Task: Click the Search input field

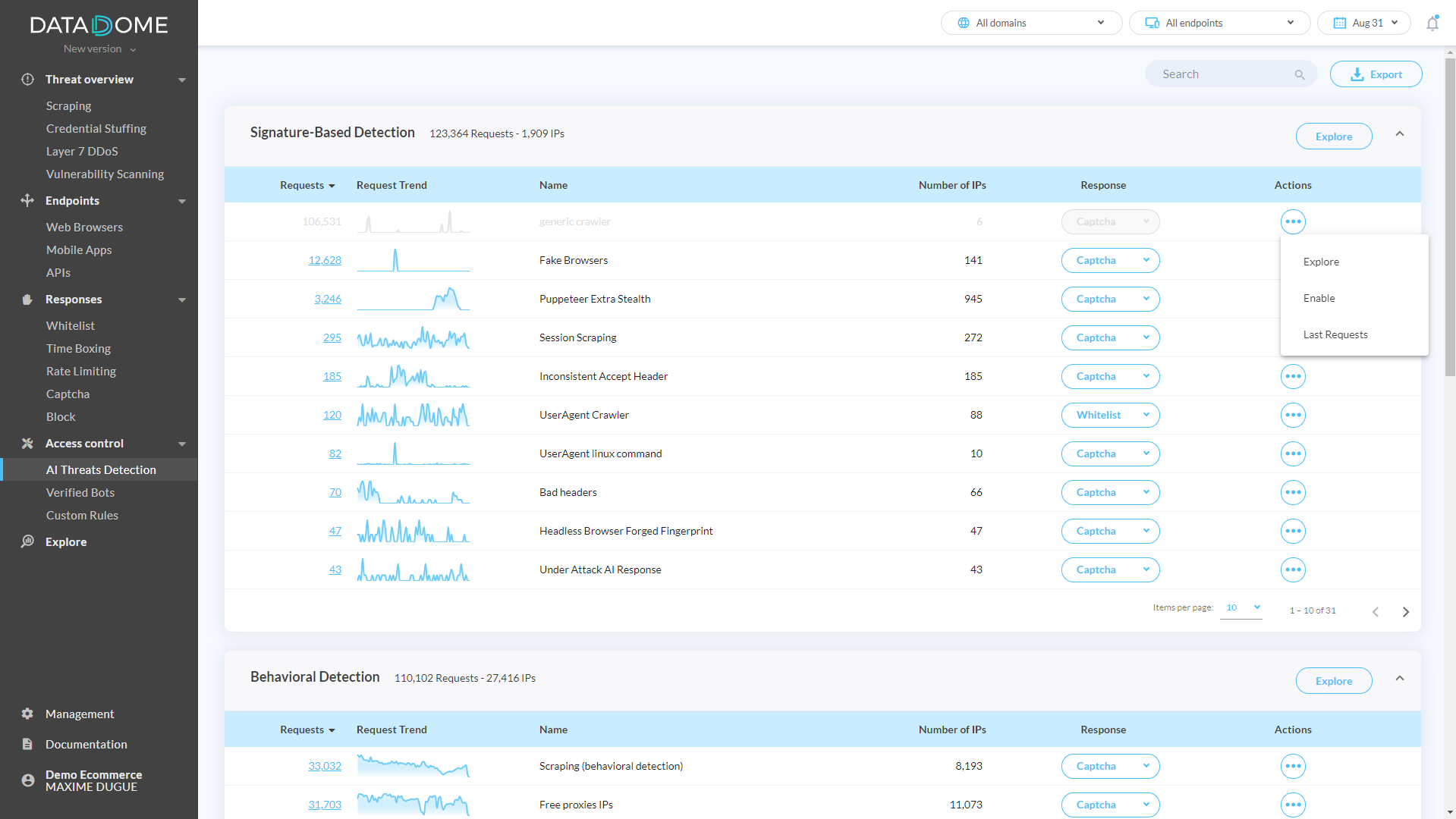Action: [1231, 74]
